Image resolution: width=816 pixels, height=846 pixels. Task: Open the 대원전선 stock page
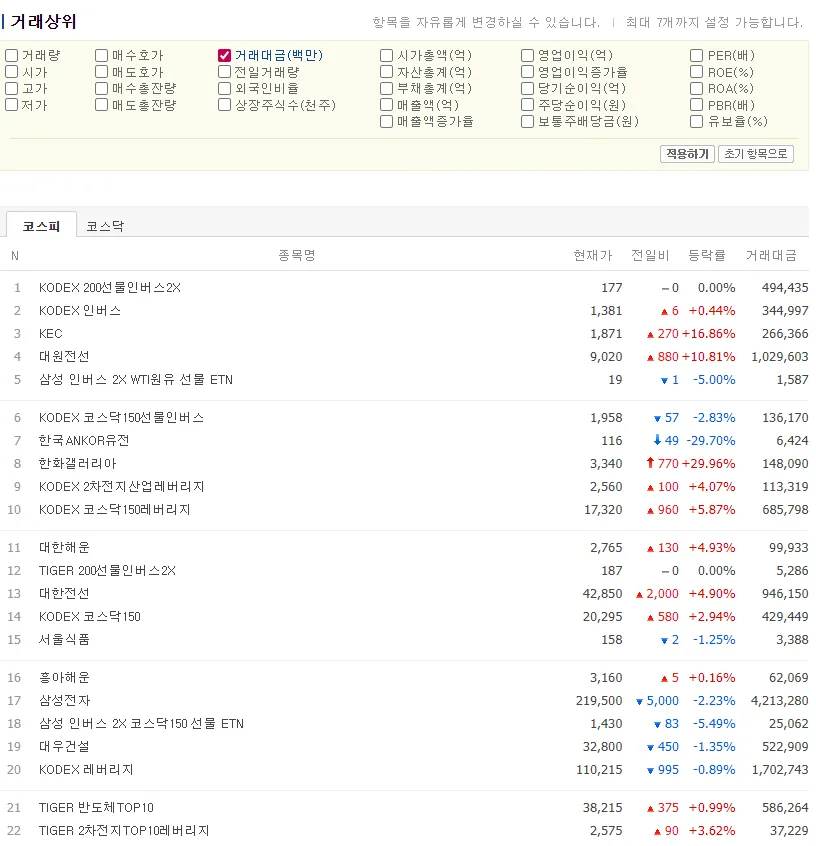(64, 357)
